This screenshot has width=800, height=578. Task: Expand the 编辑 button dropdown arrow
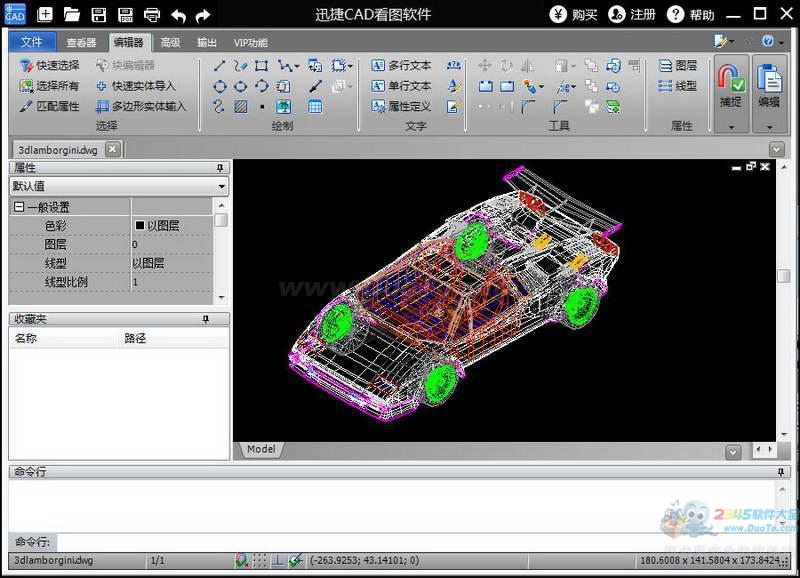tap(768, 127)
